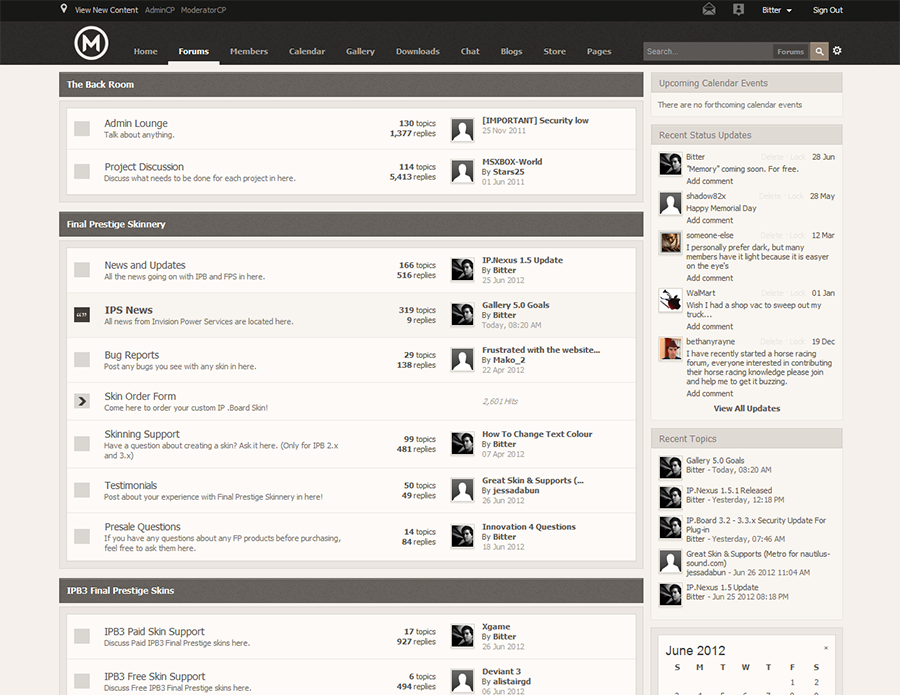Click View New Content link
Viewport: 900px width, 695px height.
click(x=106, y=10)
